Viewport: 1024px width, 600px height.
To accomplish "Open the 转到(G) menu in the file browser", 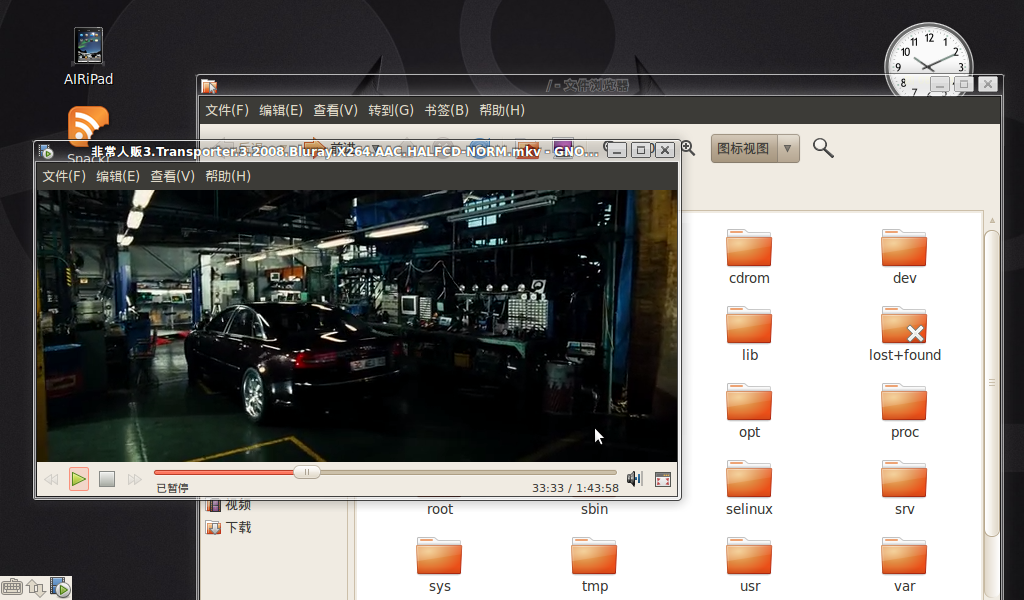I will 391,110.
